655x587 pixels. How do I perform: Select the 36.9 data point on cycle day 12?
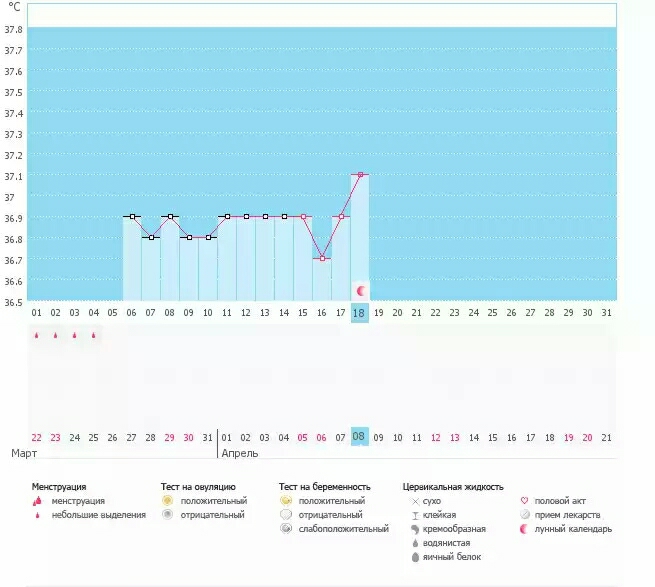tap(246, 216)
